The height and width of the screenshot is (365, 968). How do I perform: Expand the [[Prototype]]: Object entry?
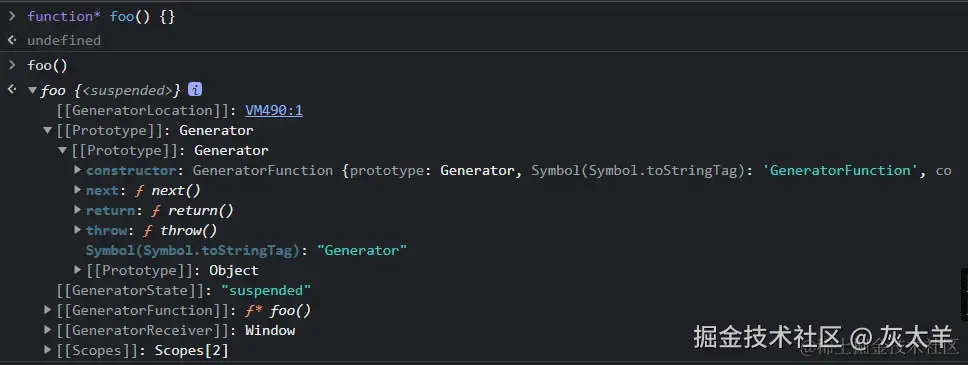[x=77, y=270]
